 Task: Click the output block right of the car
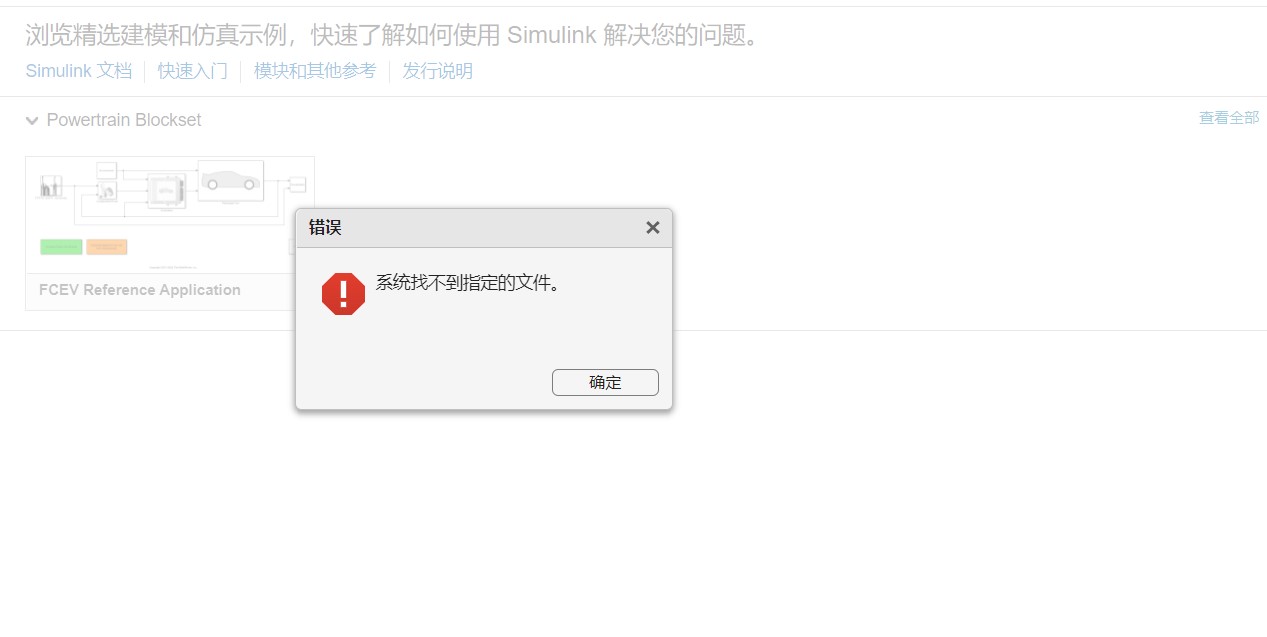(297, 183)
